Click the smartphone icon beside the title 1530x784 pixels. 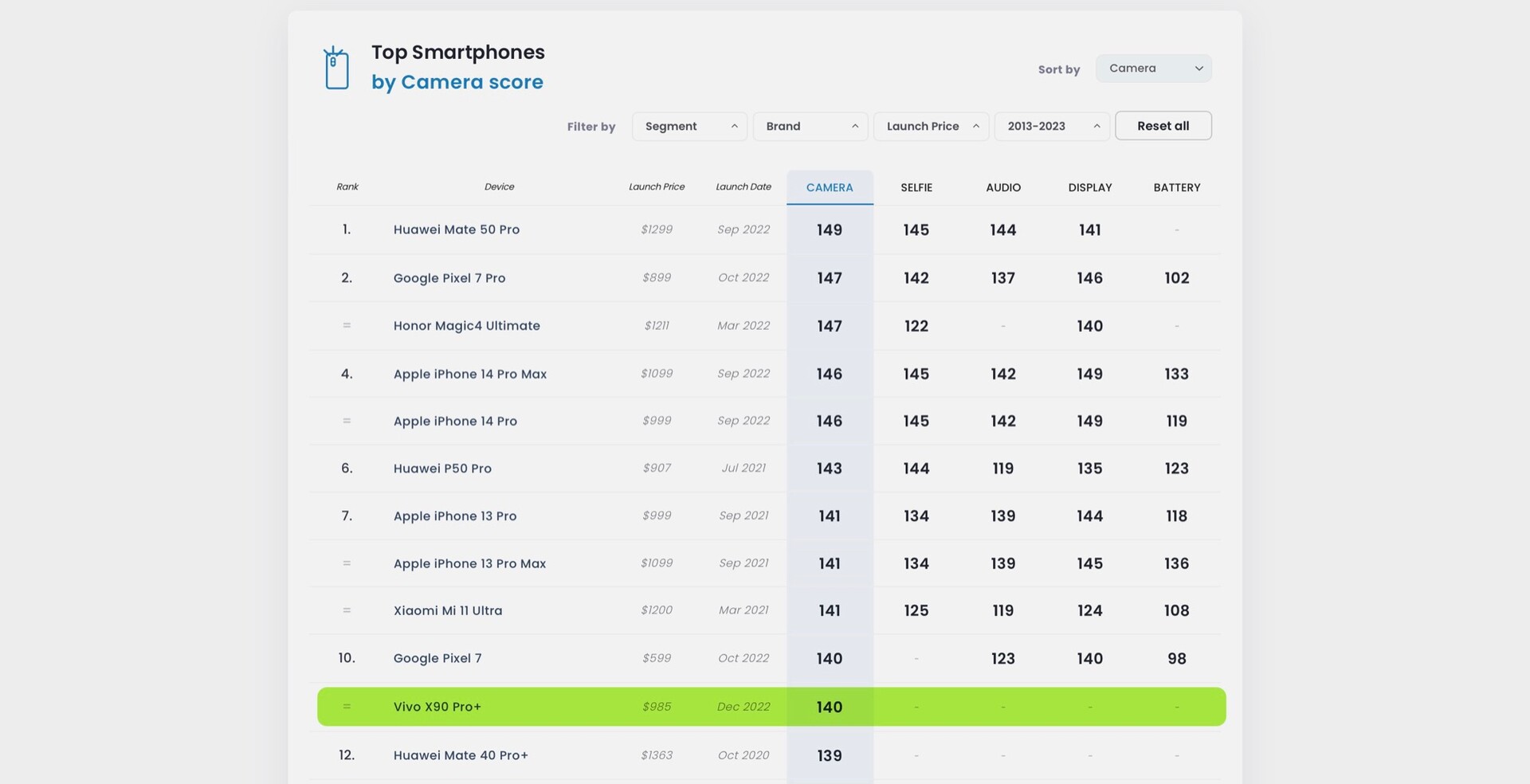336,68
